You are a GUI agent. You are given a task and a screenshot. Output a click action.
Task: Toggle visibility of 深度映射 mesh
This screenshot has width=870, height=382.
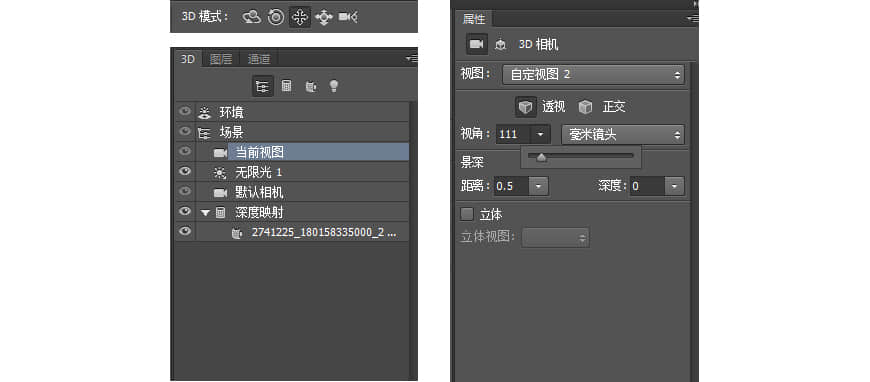tap(185, 212)
